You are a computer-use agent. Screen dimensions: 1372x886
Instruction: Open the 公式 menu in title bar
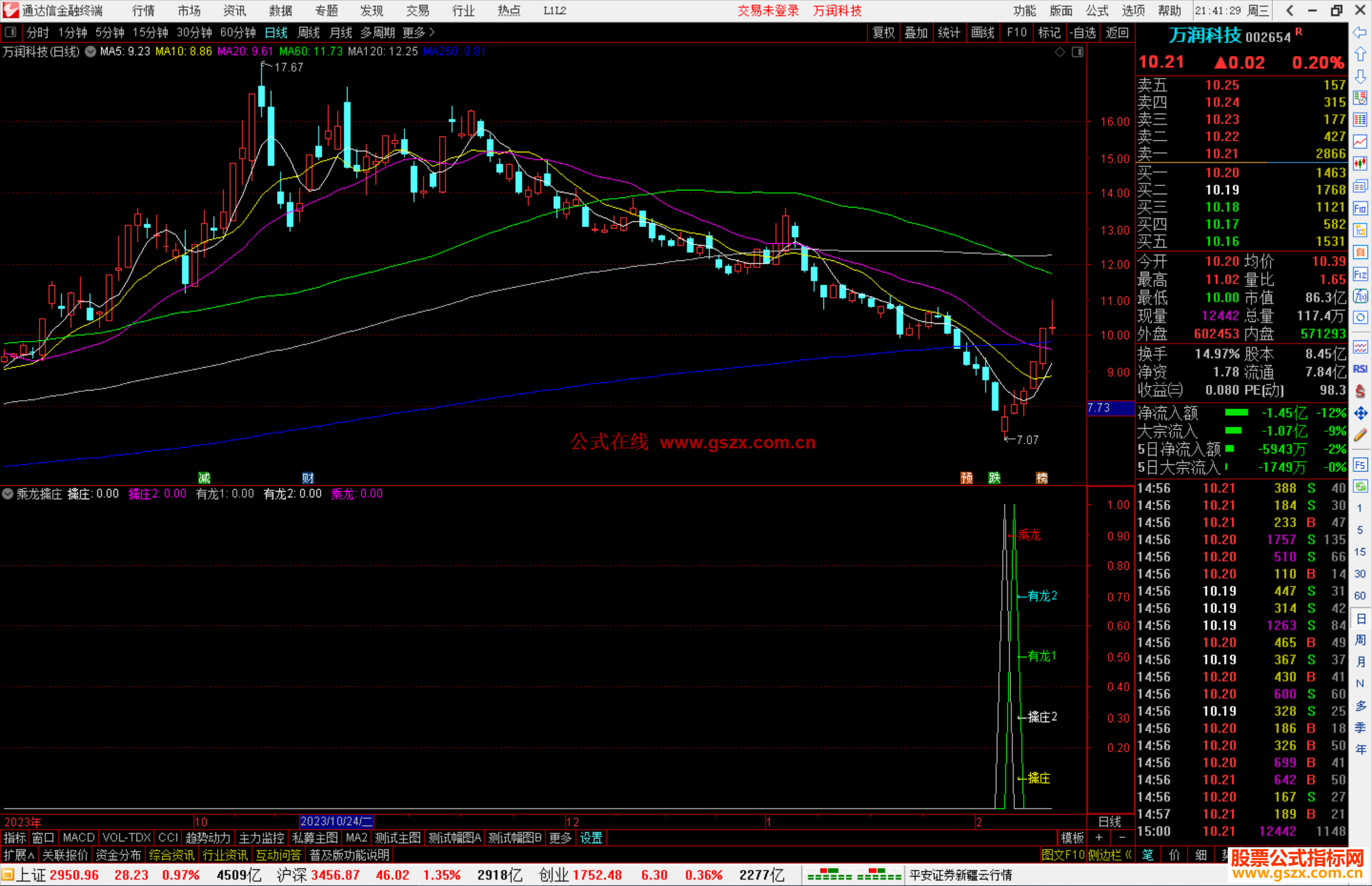[x=1096, y=11]
